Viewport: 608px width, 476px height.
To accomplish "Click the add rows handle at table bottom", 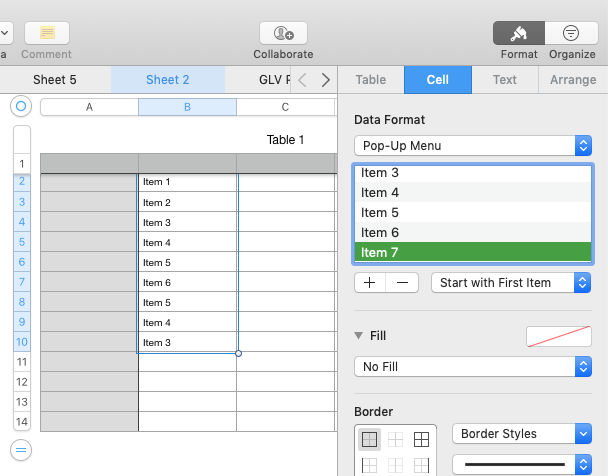I will click(21, 450).
